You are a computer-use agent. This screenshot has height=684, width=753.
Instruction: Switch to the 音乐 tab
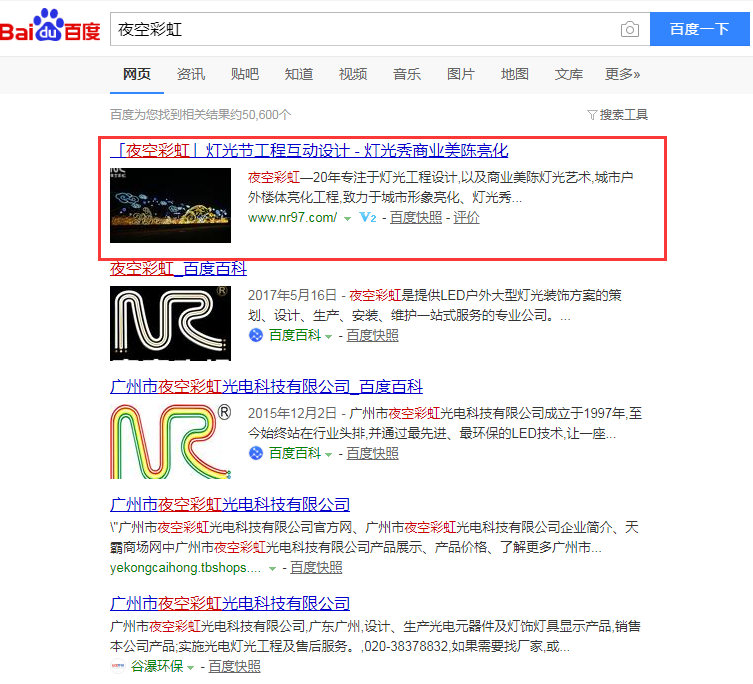tap(407, 74)
